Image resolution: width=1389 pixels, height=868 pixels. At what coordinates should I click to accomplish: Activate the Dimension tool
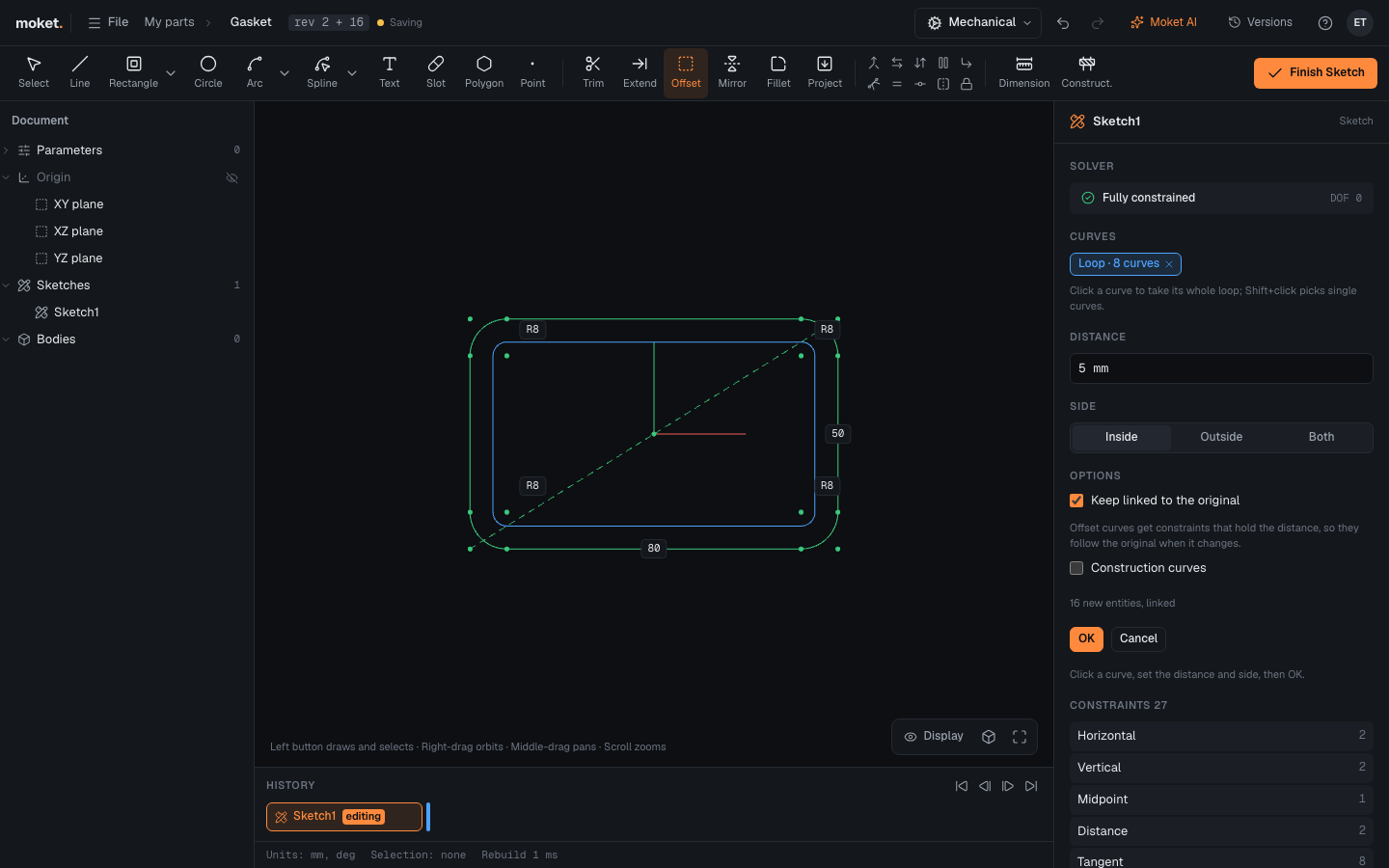(x=1024, y=72)
